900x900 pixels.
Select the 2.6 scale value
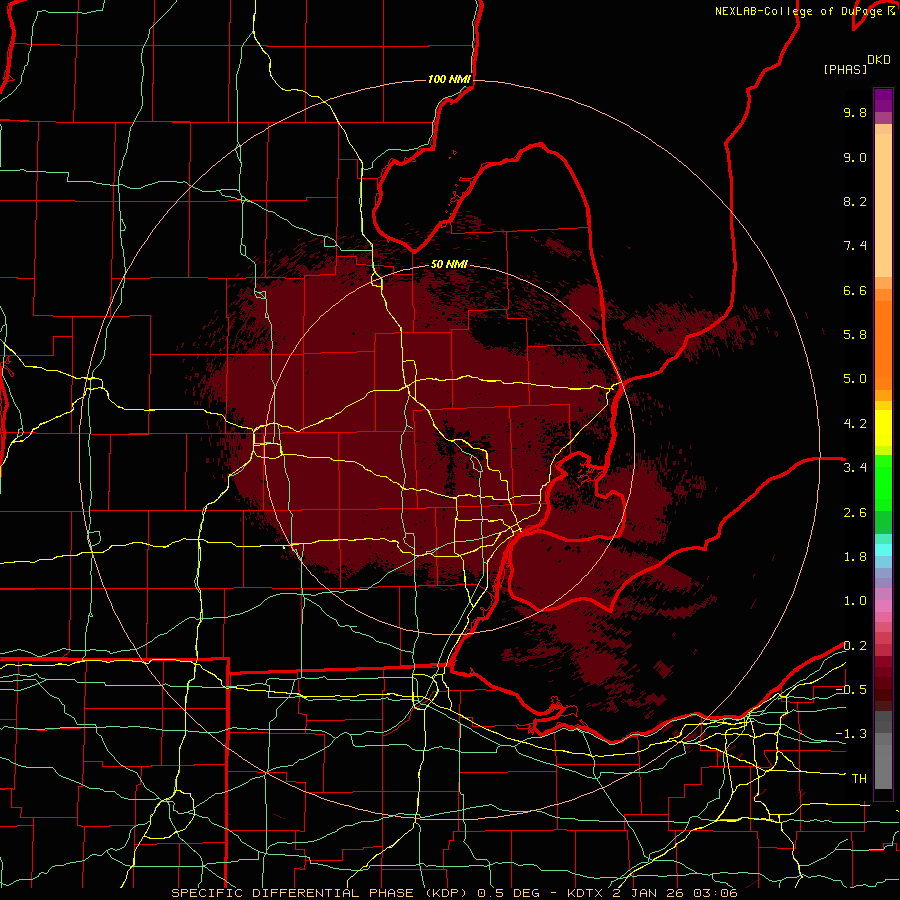click(855, 512)
